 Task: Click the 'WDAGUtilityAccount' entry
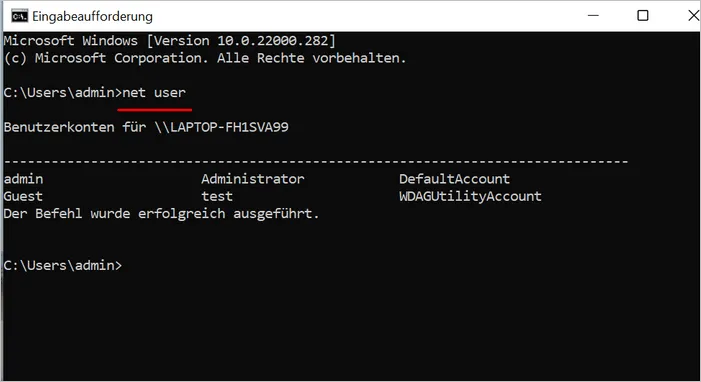coord(470,196)
